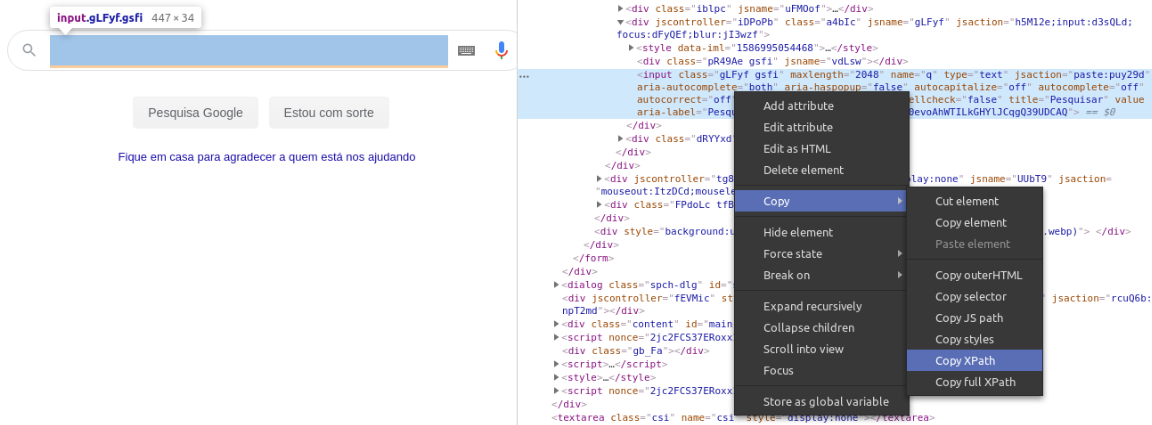Expand the div class FPdoLc node
The height and width of the screenshot is (425, 1152).
pyautogui.click(x=600, y=204)
